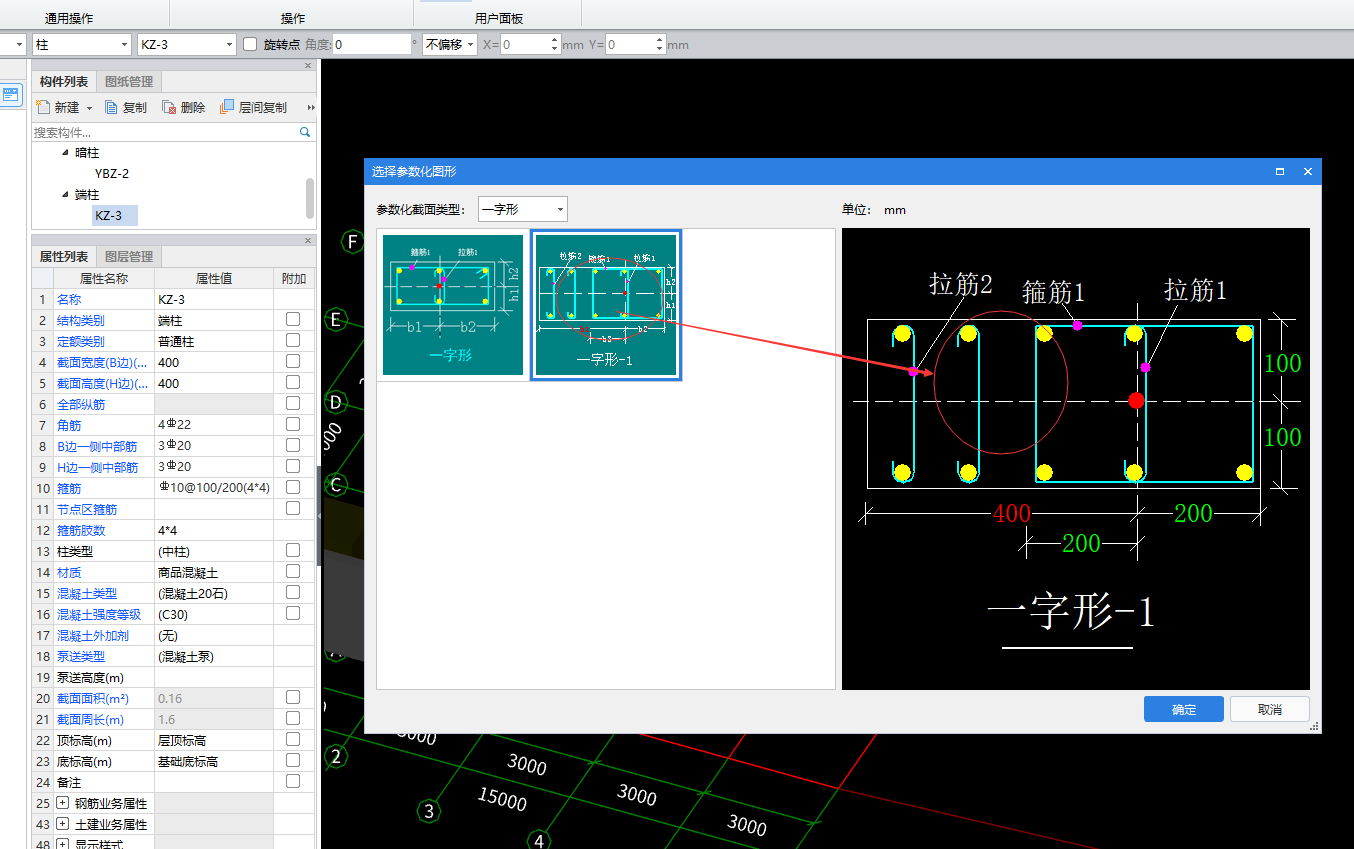The width and height of the screenshot is (1354, 849).
Task: Increase the X offset stepper
Action: 555,40
